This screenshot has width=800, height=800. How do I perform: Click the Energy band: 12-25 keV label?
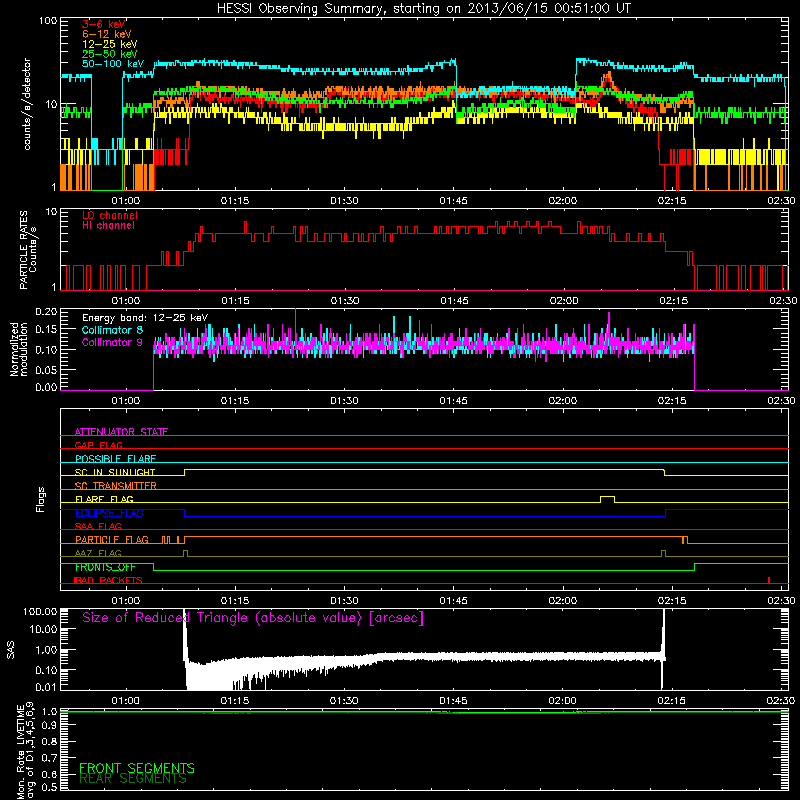tap(145, 318)
